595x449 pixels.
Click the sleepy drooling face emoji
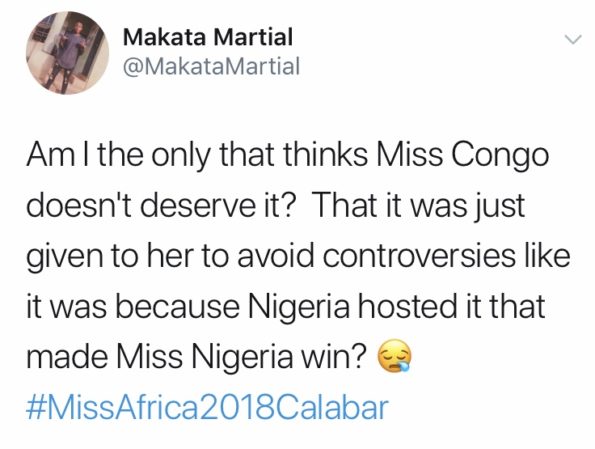coord(394,356)
